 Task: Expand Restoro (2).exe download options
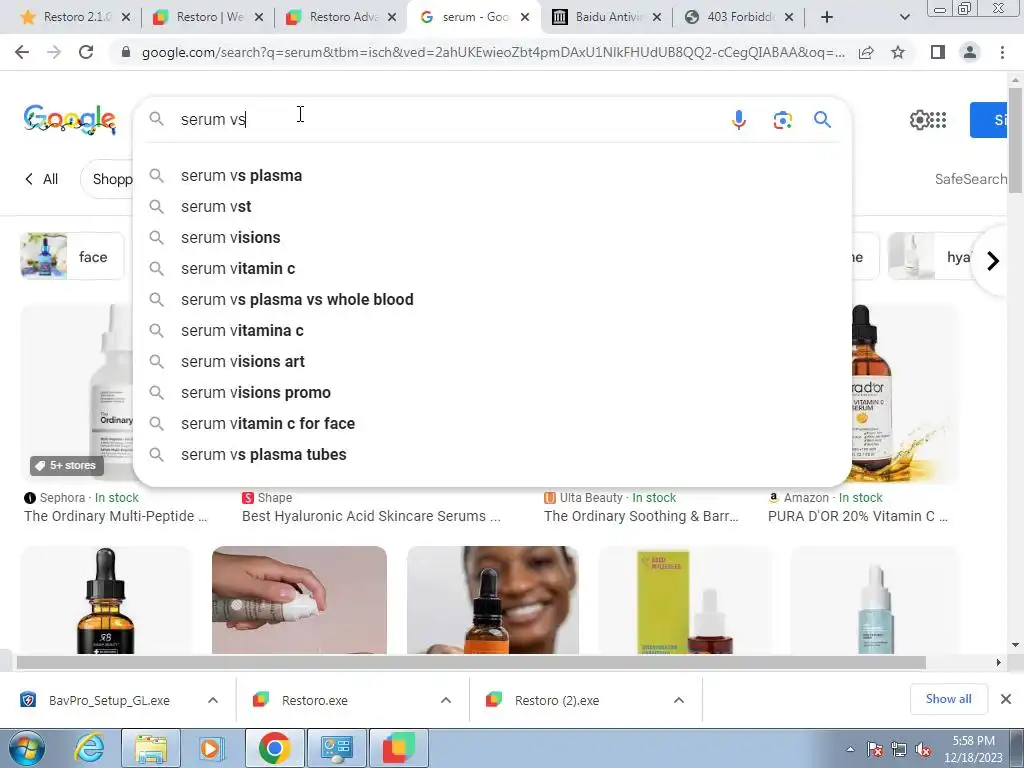point(679,700)
